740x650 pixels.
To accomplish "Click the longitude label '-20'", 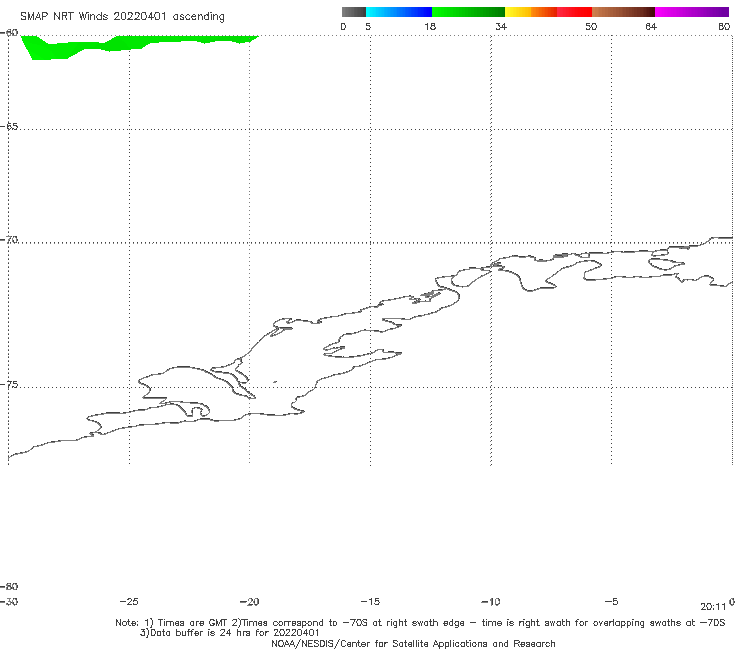I will coord(250,602).
